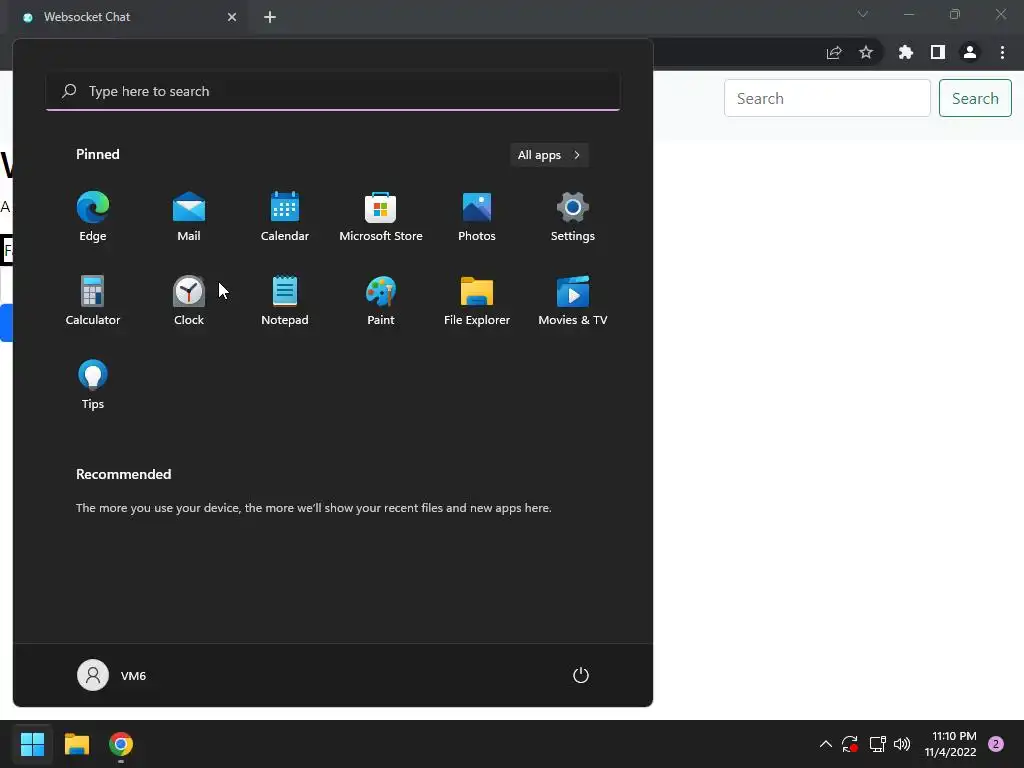1024x768 pixels.
Task: Open network status tray icon
Action: pos(877,744)
